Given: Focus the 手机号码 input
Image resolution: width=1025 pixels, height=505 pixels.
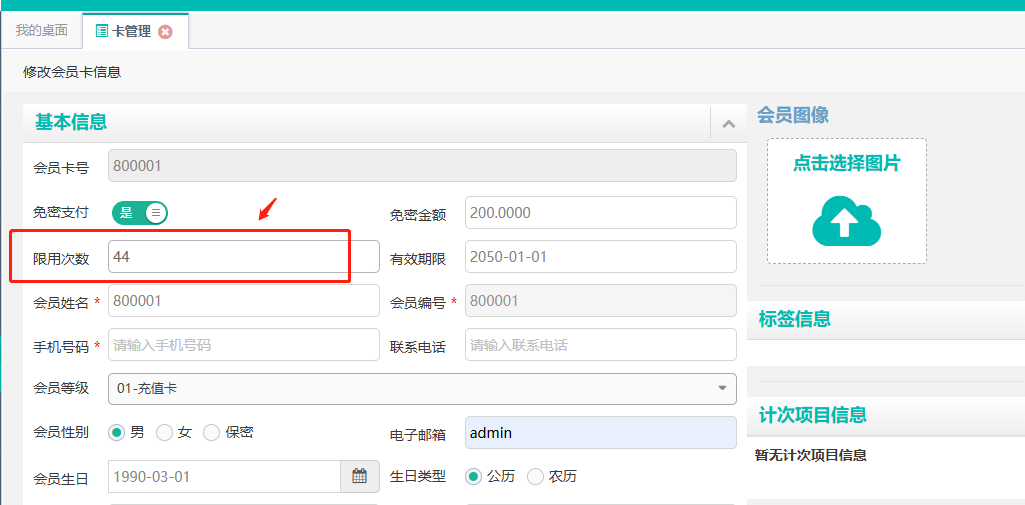Looking at the screenshot, I should point(244,345).
